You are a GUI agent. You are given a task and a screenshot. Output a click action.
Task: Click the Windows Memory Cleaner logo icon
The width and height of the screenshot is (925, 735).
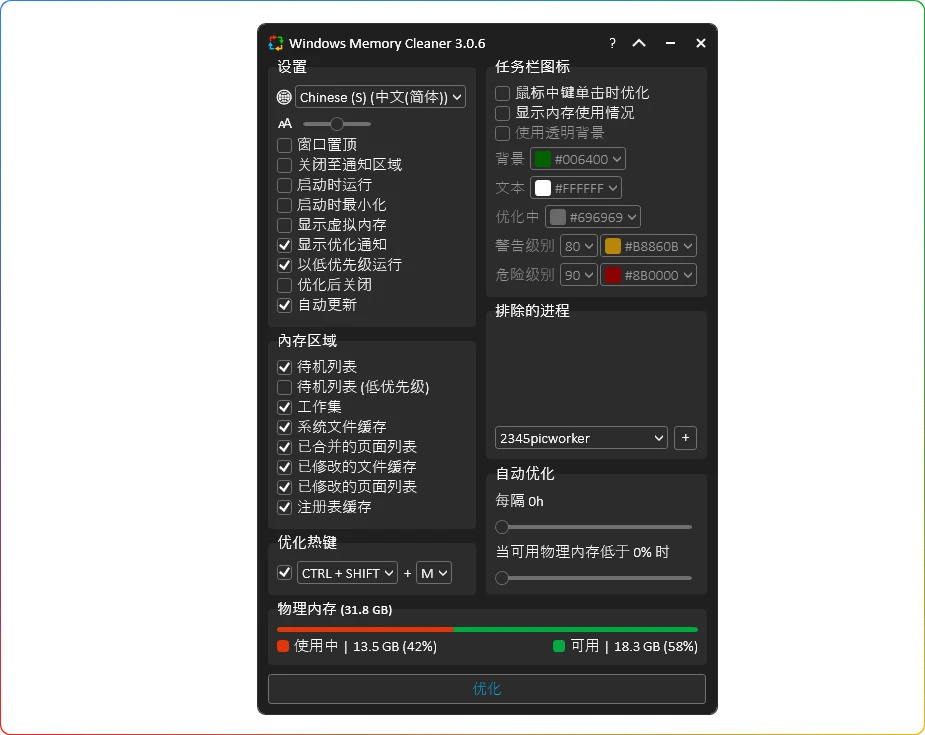274,43
